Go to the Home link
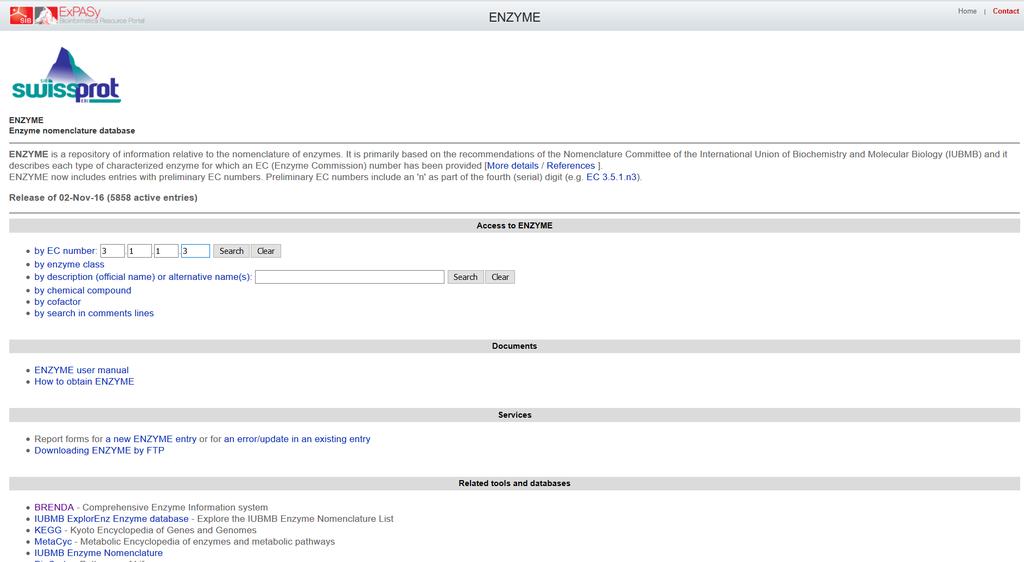This screenshot has width=1024, height=562. pos(967,11)
